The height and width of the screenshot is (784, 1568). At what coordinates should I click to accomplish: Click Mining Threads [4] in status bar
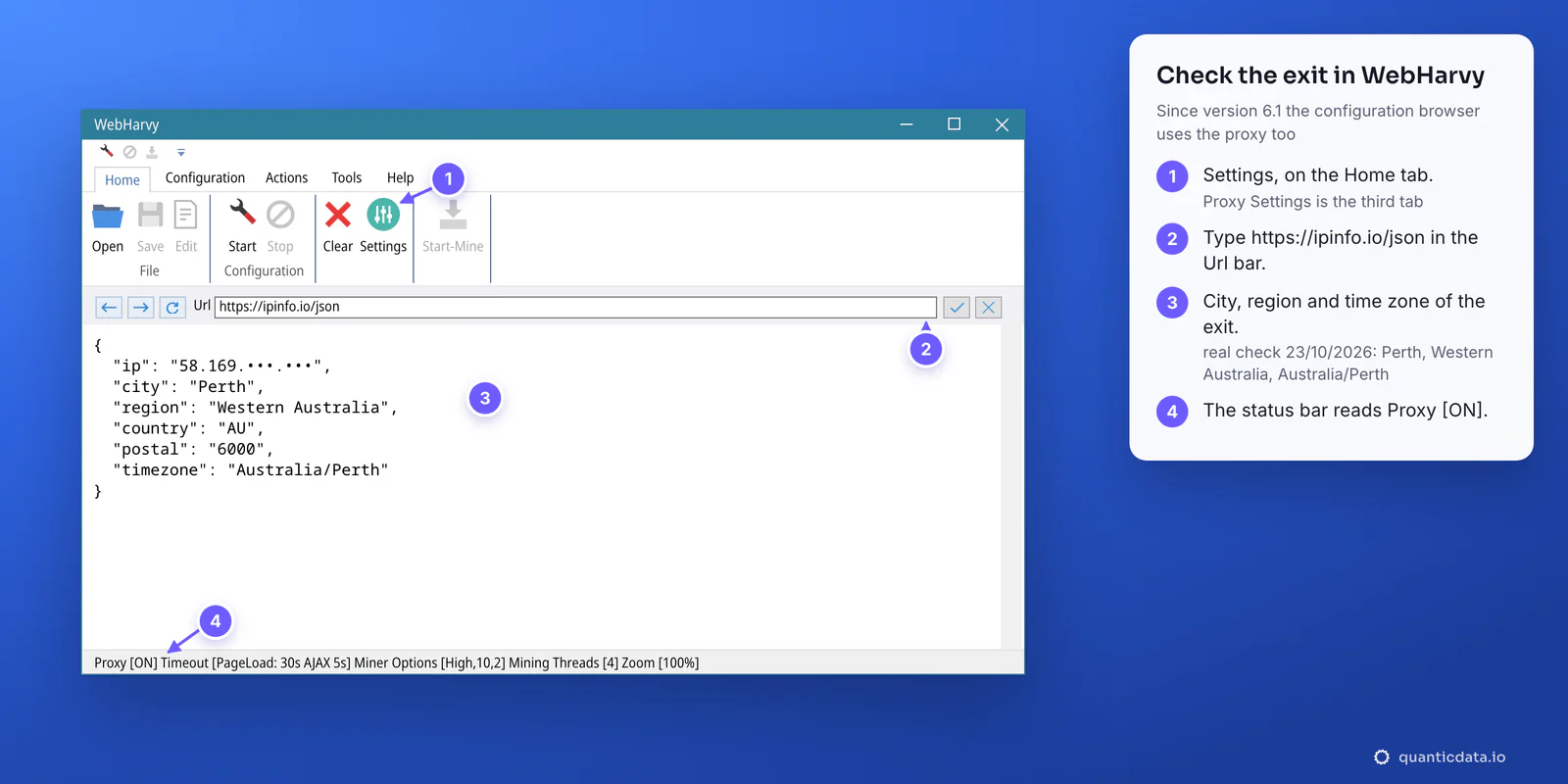coord(563,663)
